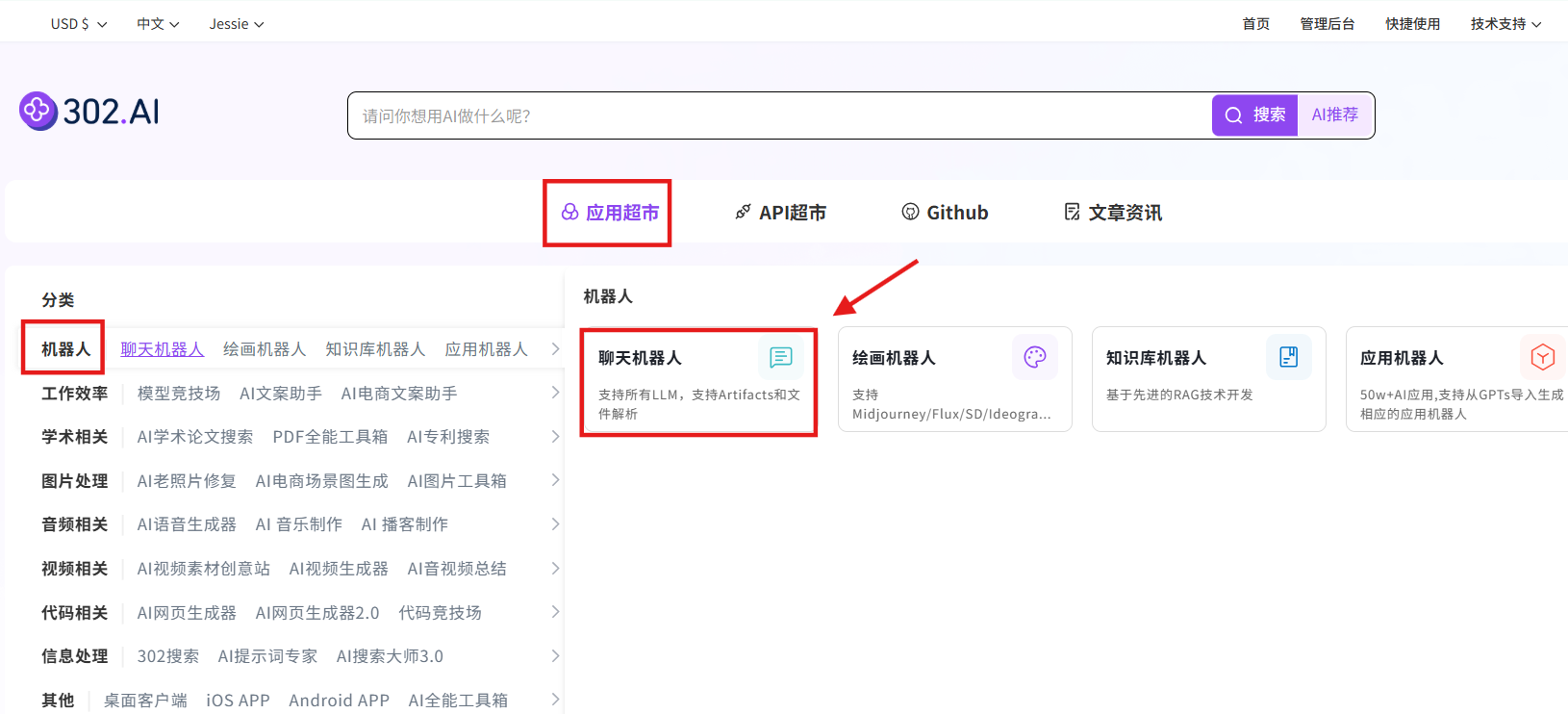1568x714 pixels.
Task: Go to 首页 in top navigation
Action: [x=1255, y=24]
